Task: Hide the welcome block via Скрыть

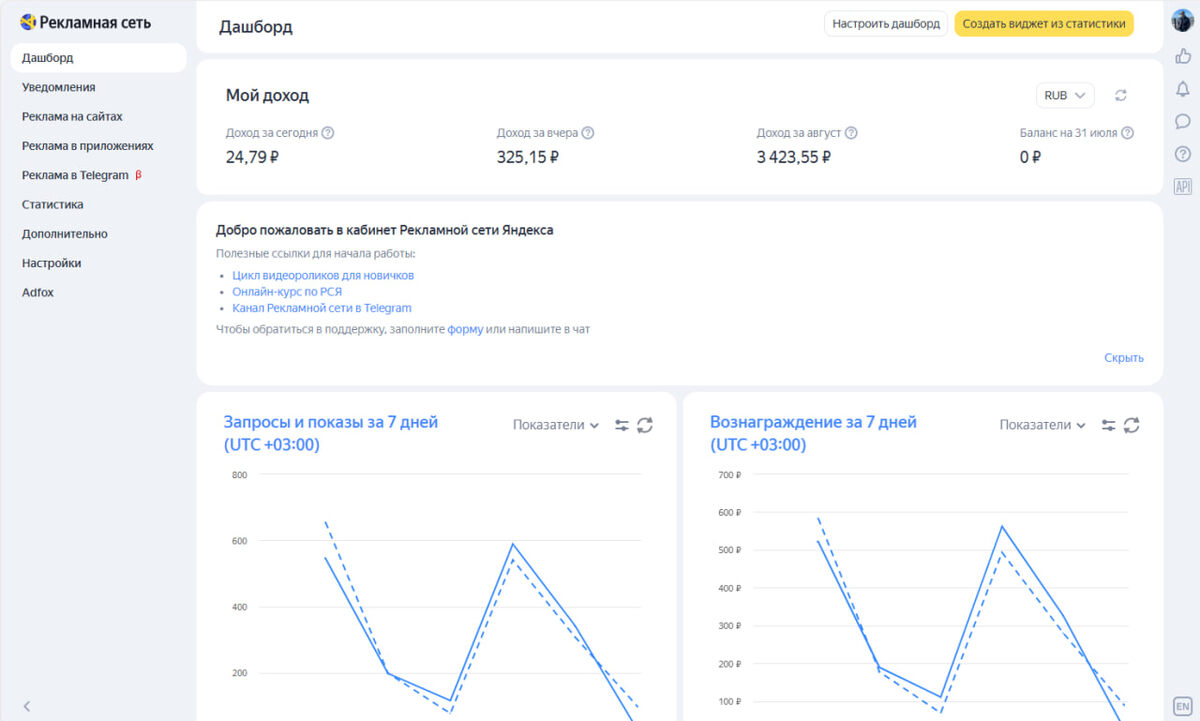Action: 1124,358
